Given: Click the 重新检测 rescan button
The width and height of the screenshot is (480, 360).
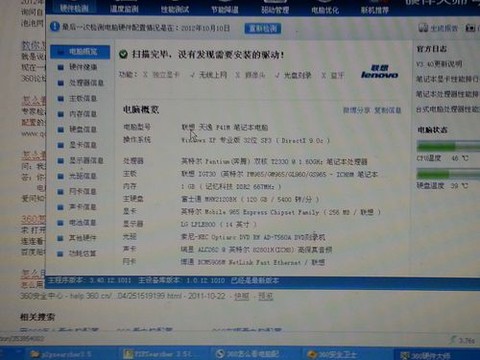Looking at the screenshot, I should 263,28.
